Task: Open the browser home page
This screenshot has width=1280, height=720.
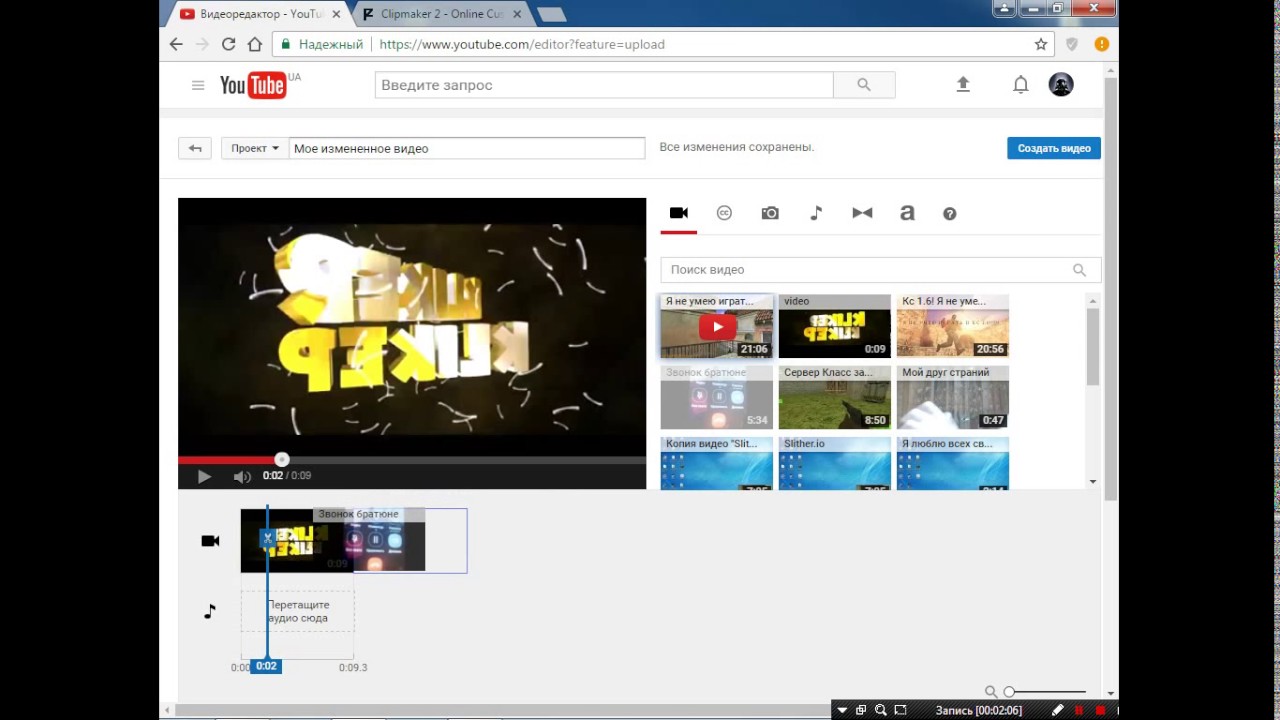Action: click(255, 44)
